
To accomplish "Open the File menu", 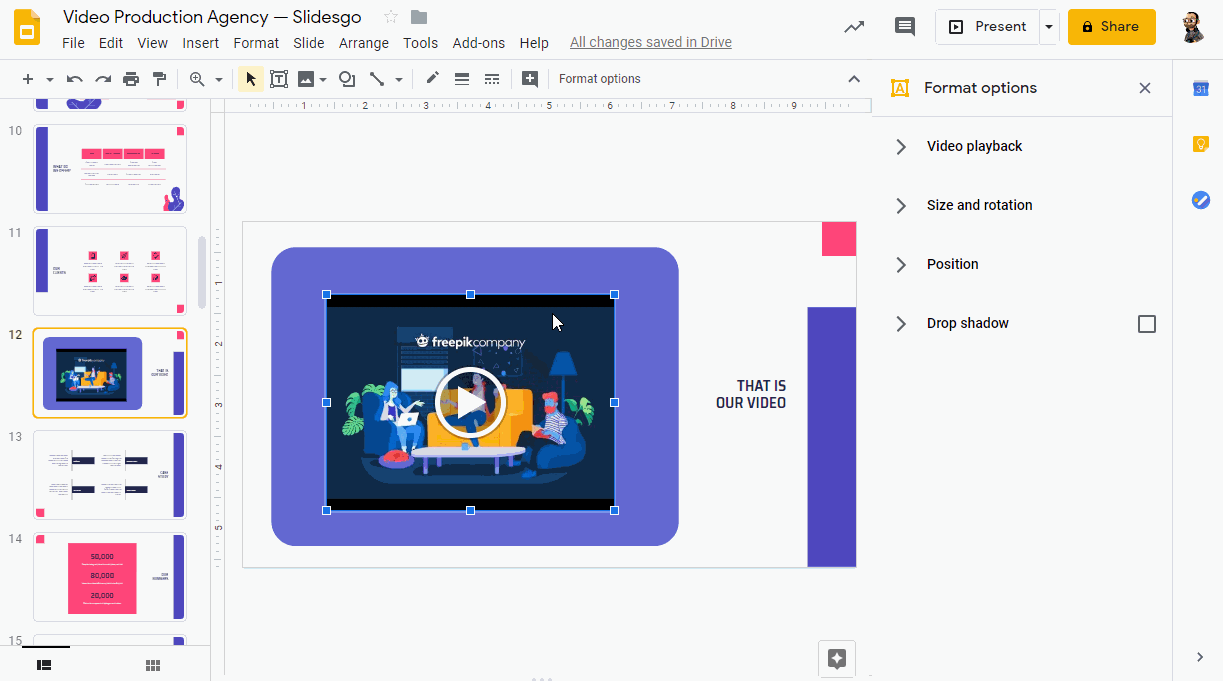I will pyautogui.click(x=73, y=43).
